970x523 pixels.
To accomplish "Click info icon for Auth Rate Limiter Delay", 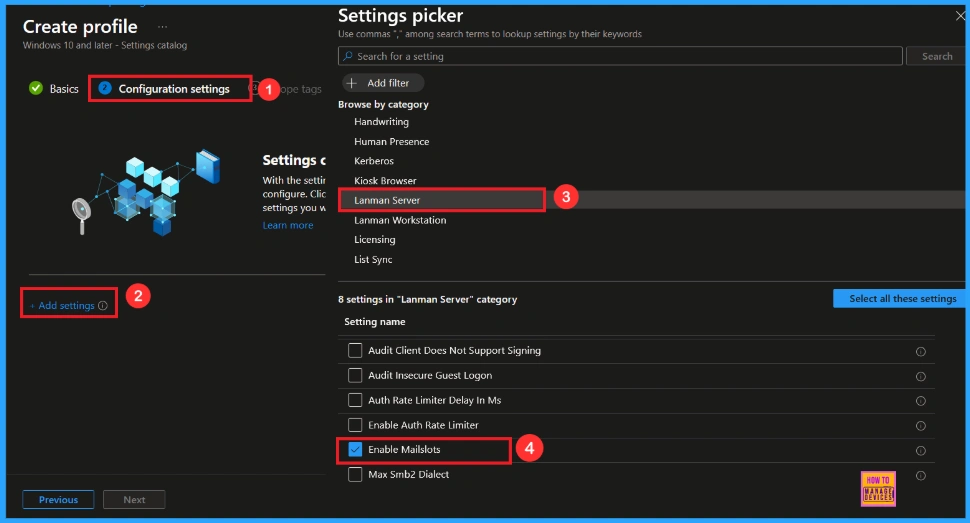I will 920,401.
